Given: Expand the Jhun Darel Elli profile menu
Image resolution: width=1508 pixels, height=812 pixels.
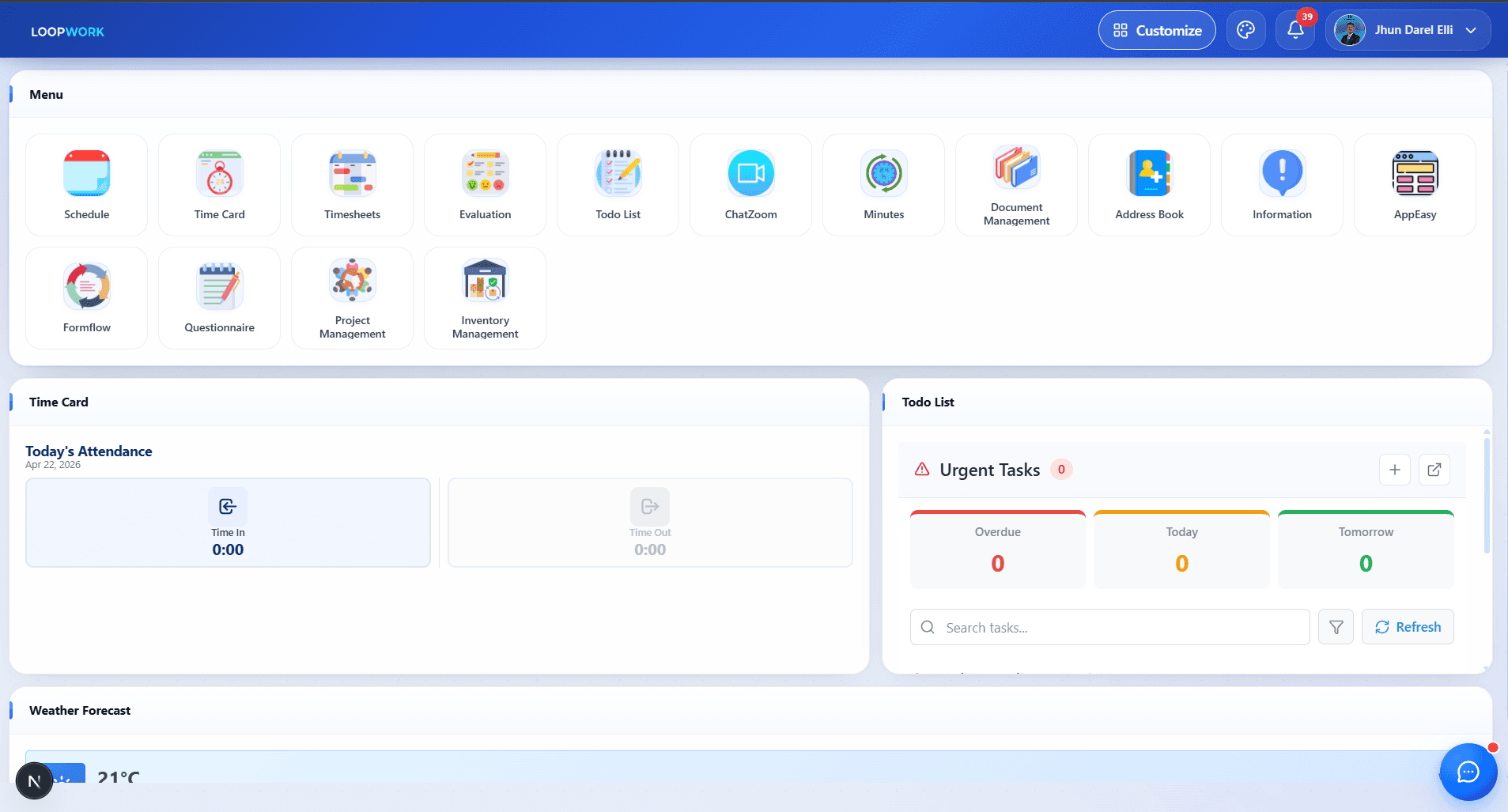Looking at the screenshot, I should click(x=1408, y=30).
